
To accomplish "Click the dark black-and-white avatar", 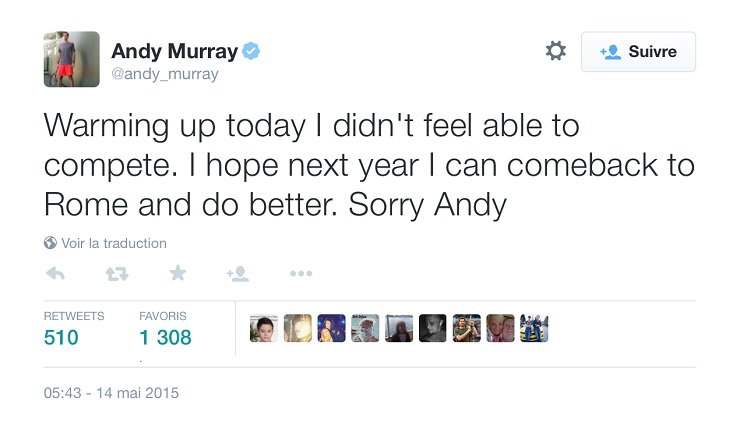I will coord(433,328).
